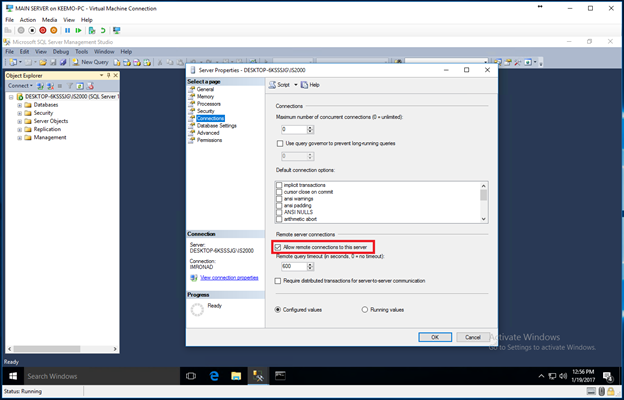This screenshot has width=624, height=400.
Task: Check the arithmetic abort option
Action: 279,219
